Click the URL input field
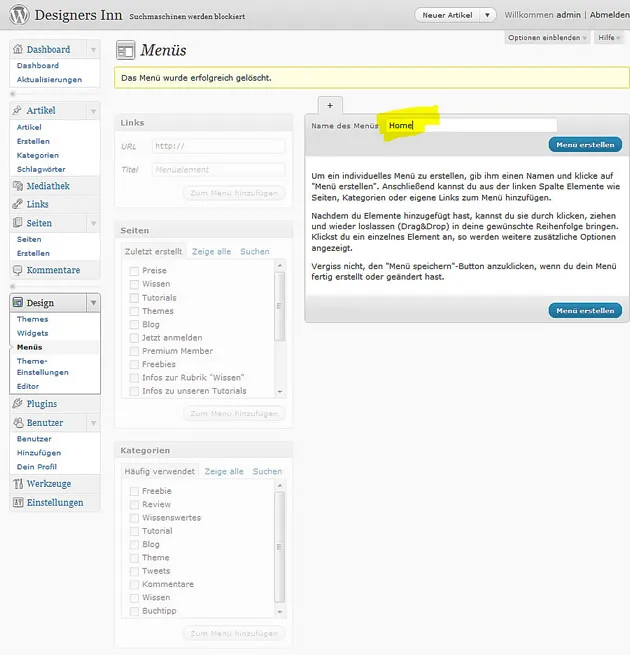The image size is (630, 655). click(x=218, y=146)
